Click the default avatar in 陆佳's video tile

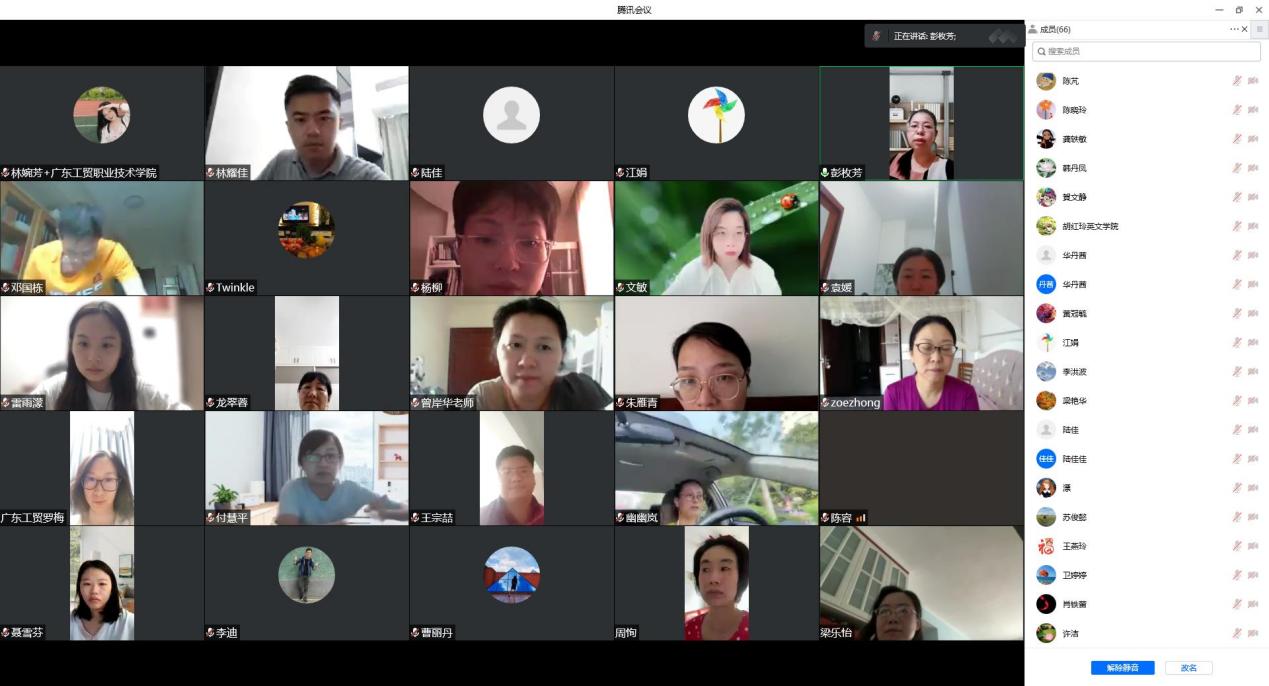511,115
